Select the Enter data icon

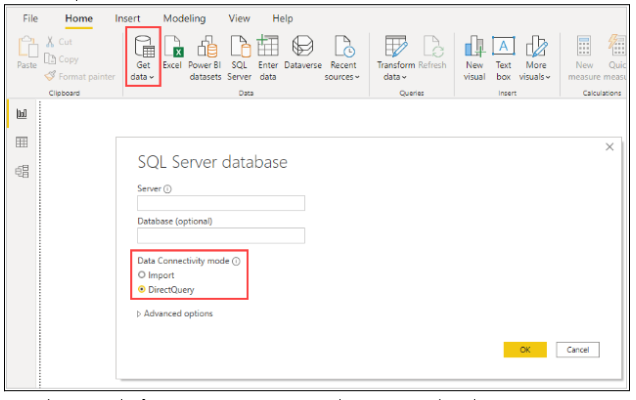pyautogui.click(x=268, y=55)
